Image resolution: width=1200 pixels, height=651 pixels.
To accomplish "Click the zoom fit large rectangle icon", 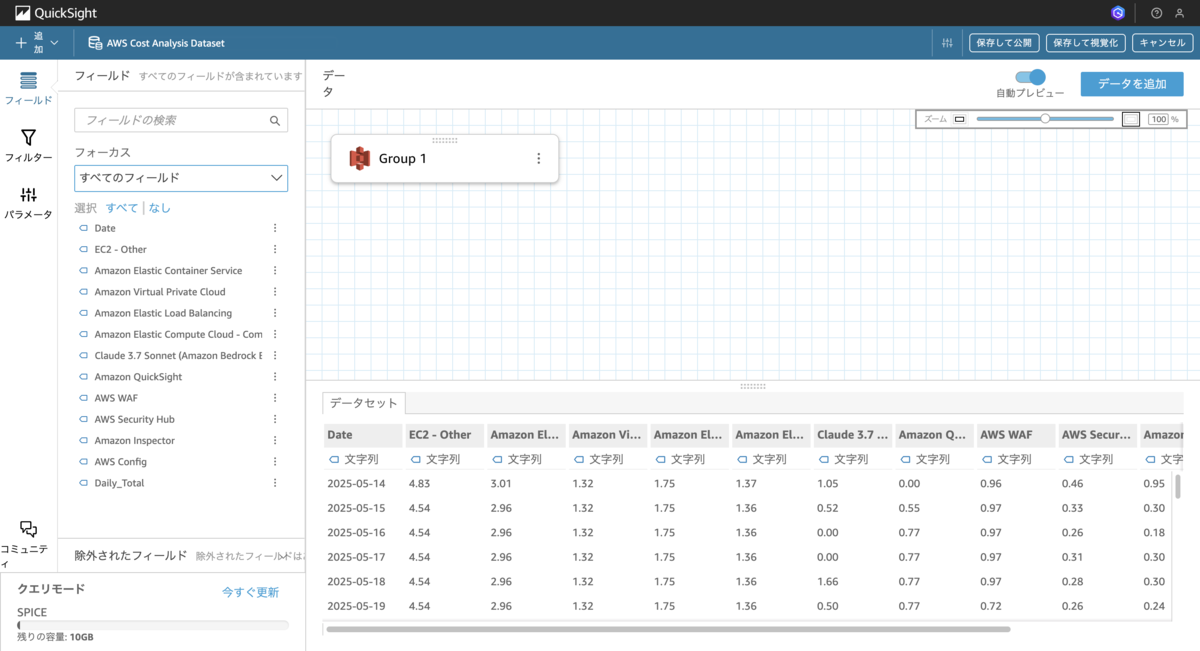I will [1131, 119].
